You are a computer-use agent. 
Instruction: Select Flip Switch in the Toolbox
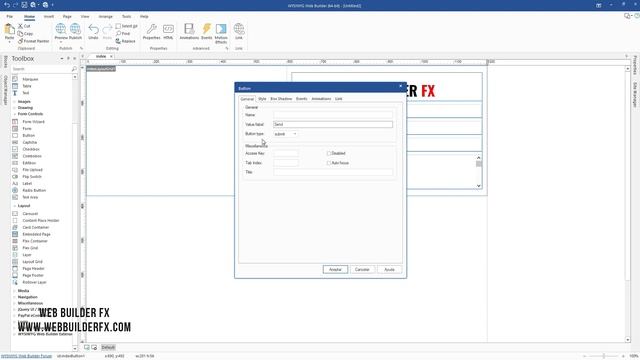click(32, 177)
